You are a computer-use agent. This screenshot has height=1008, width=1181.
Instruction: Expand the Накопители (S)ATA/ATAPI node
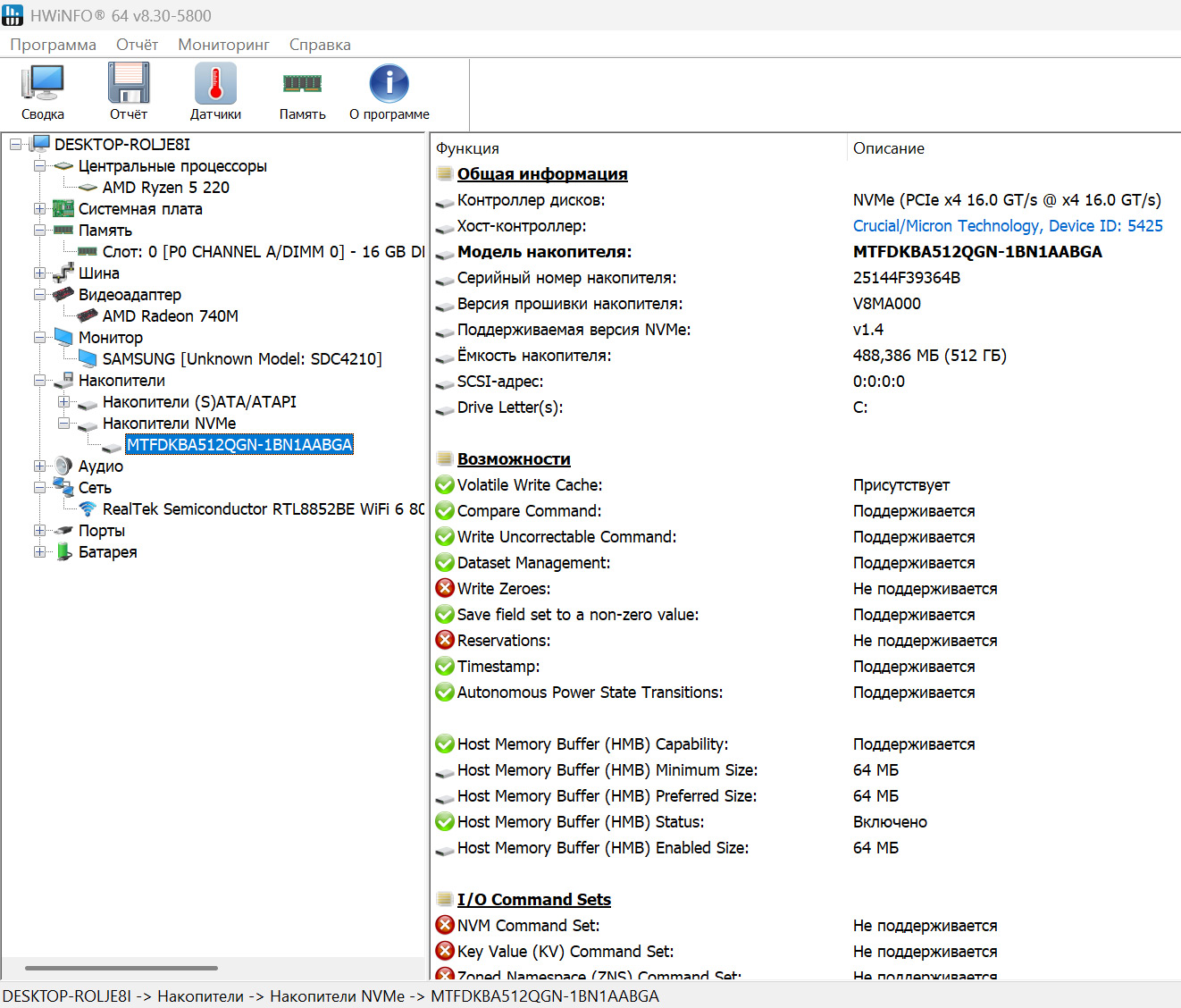click(63, 402)
